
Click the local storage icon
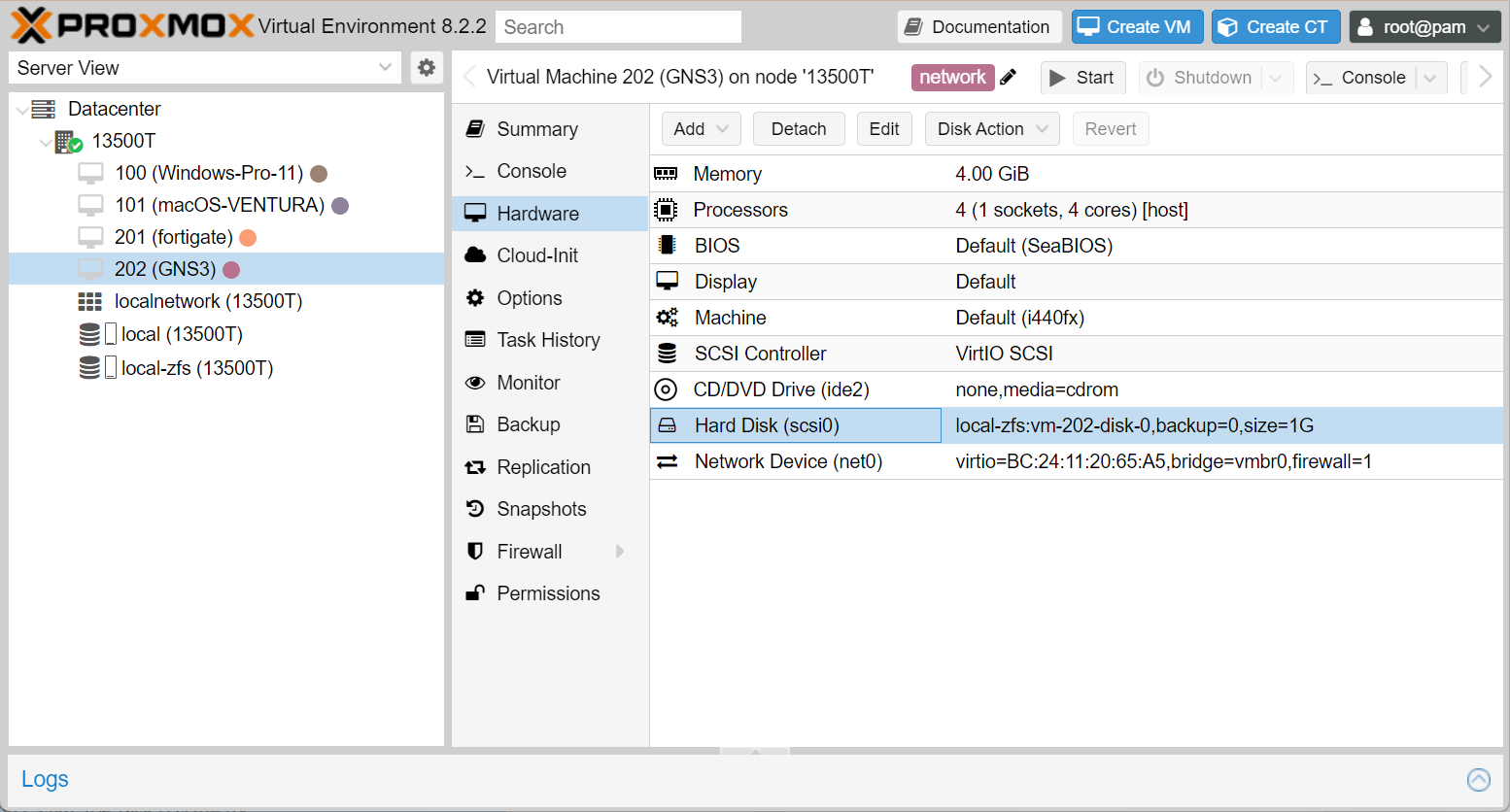tap(97, 334)
